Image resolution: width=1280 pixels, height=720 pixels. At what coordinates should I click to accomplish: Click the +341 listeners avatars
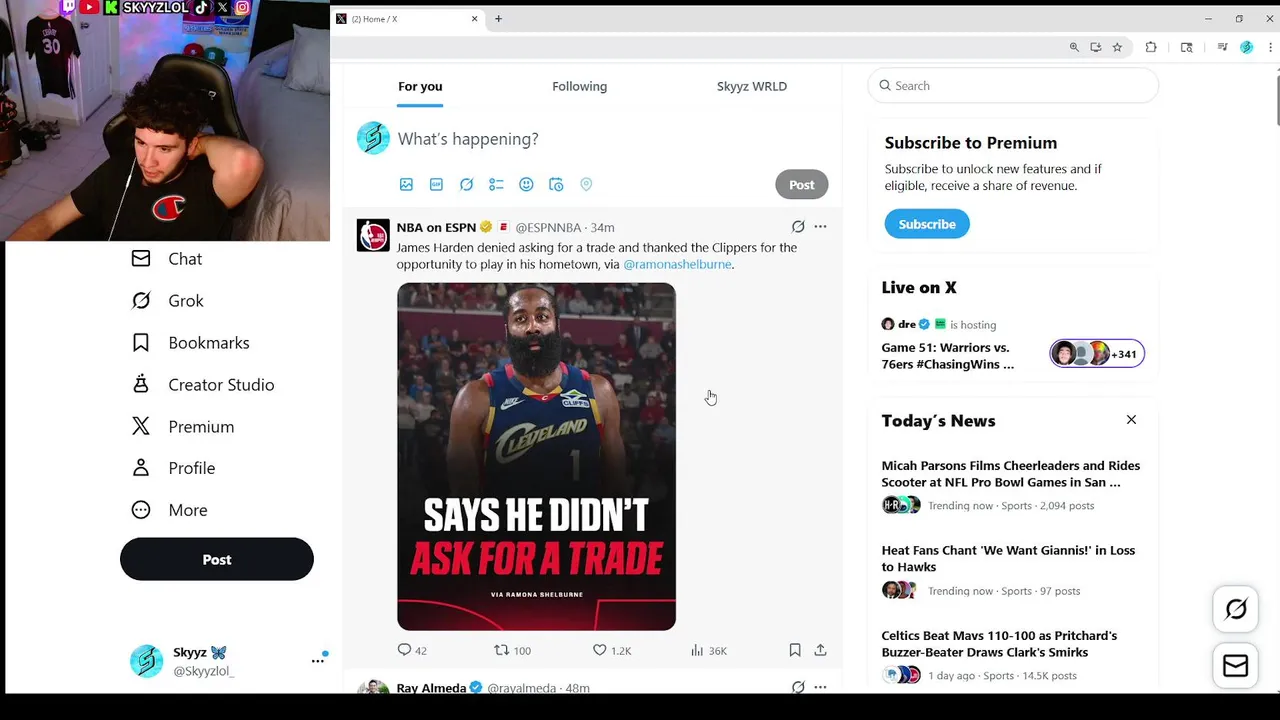pos(1097,354)
